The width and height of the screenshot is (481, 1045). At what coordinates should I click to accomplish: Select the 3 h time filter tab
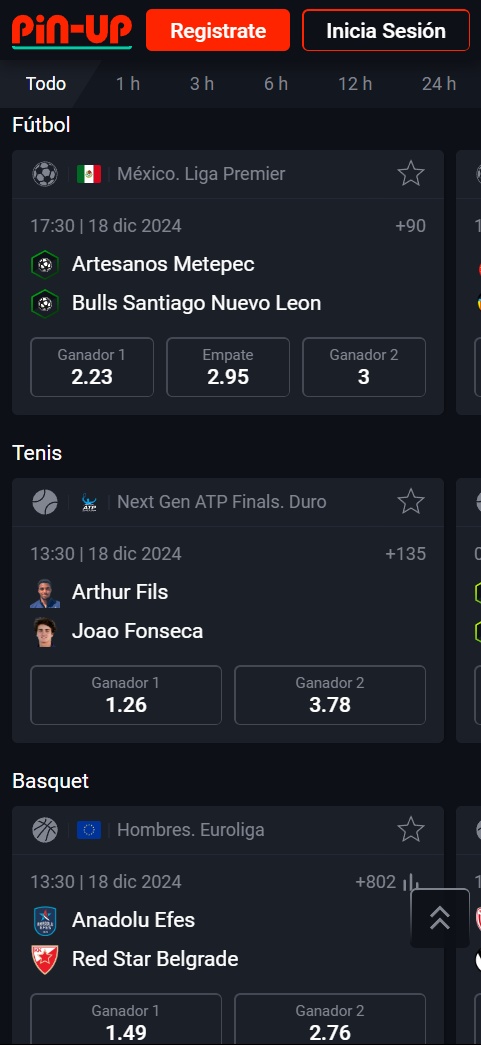(202, 84)
